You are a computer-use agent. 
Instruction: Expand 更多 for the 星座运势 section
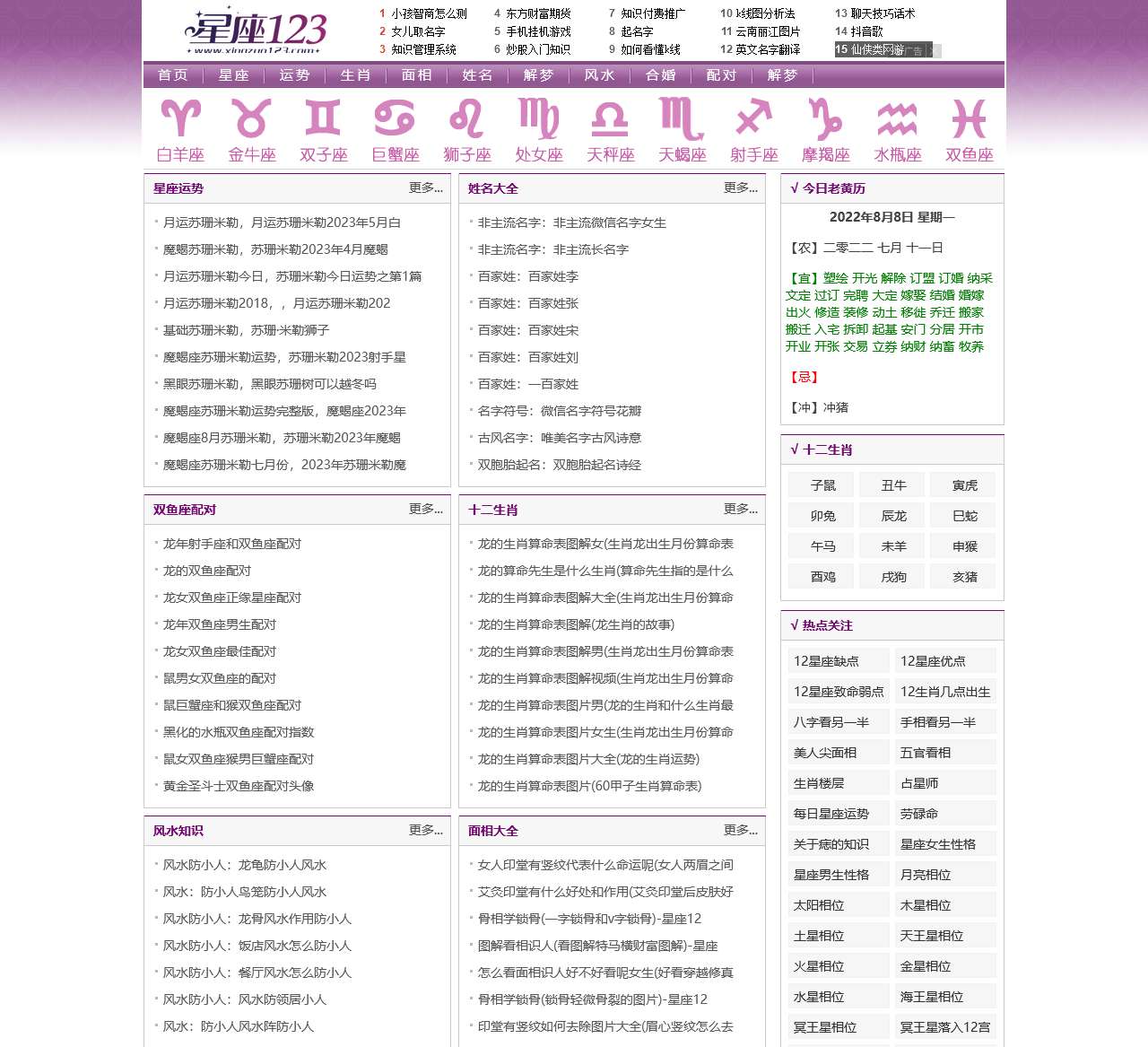click(425, 188)
